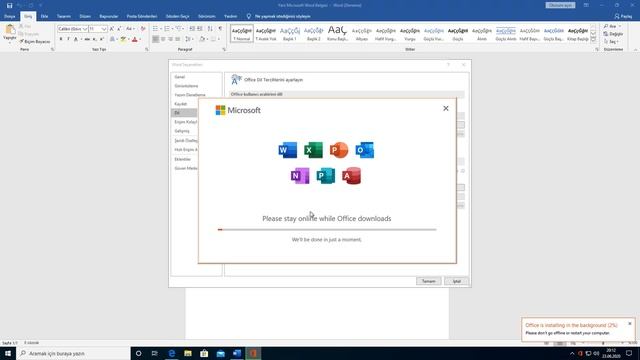The height and width of the screenshot is (360, 640).
Task: Click the sort icon in Paragraf group
Action: tap(210, 29)
